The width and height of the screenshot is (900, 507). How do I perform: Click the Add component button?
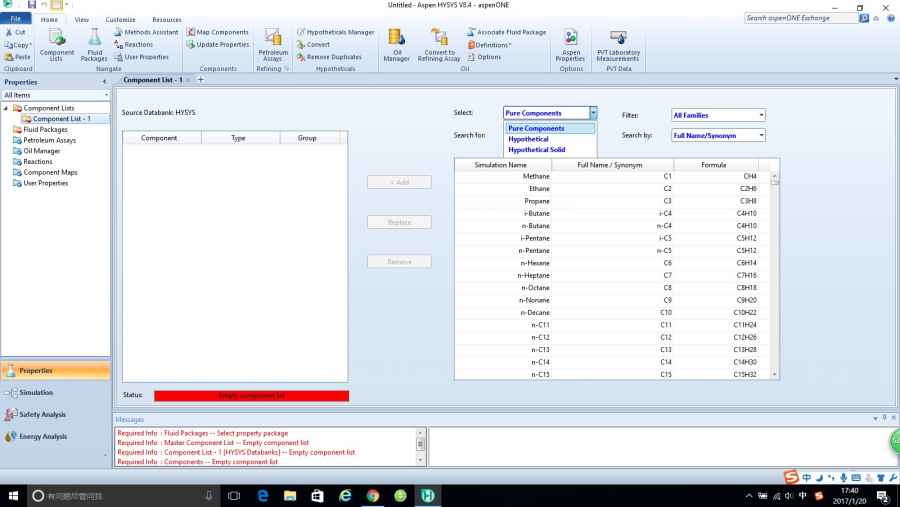point(399,182)
